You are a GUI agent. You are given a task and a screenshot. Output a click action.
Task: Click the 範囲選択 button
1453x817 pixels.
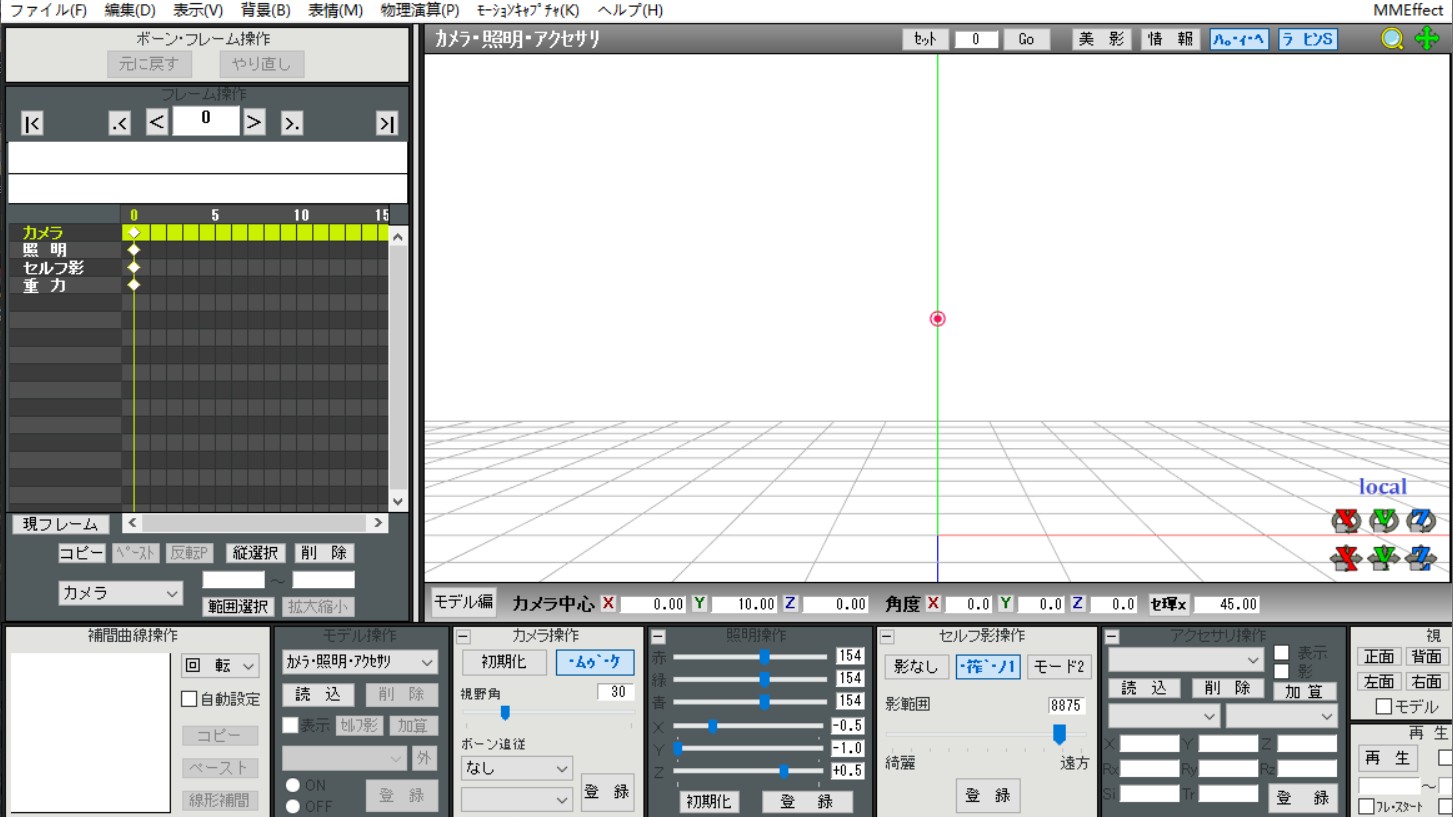238,606
